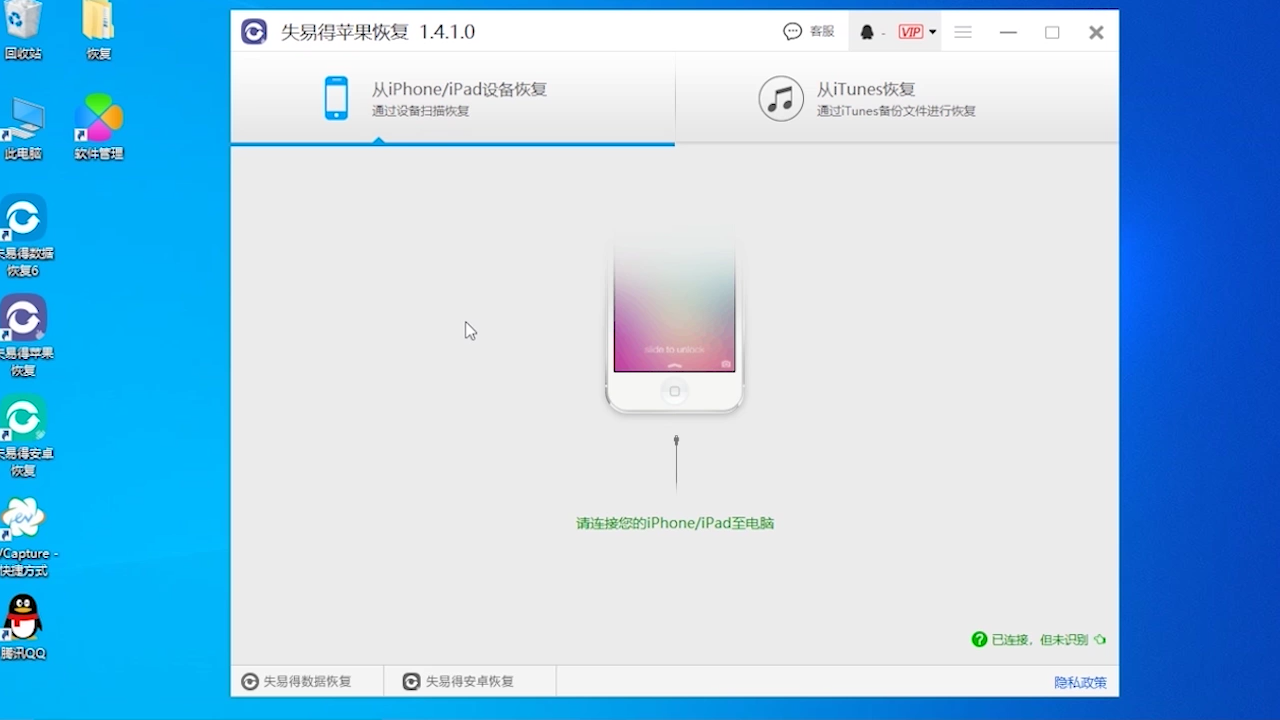Click the red VIP badge

[910, 32]
